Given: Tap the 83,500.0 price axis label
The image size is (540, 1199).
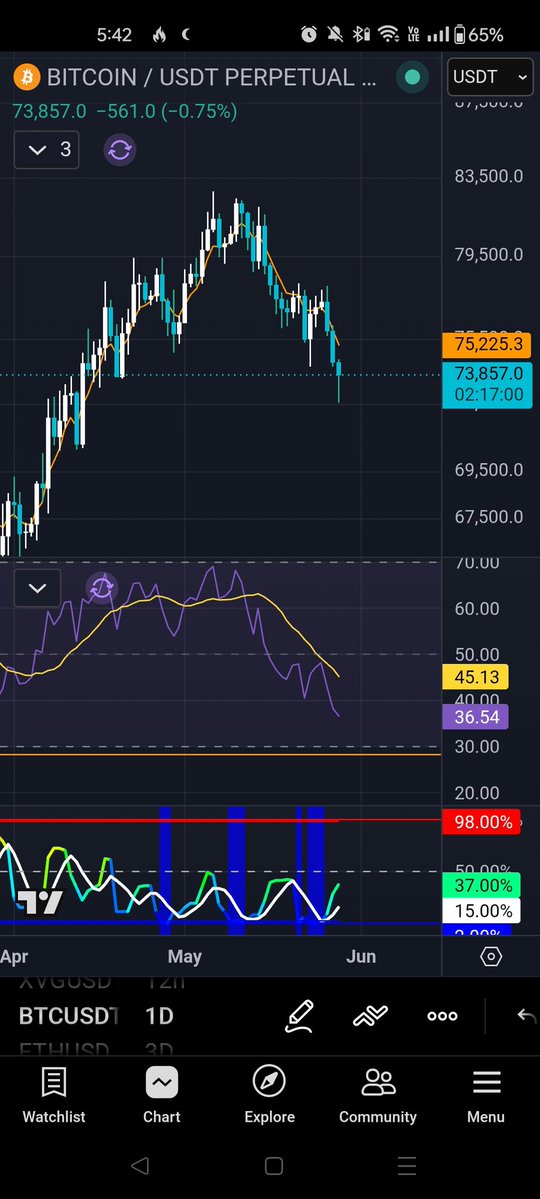Looking at the screenshot, I should 489,177.
